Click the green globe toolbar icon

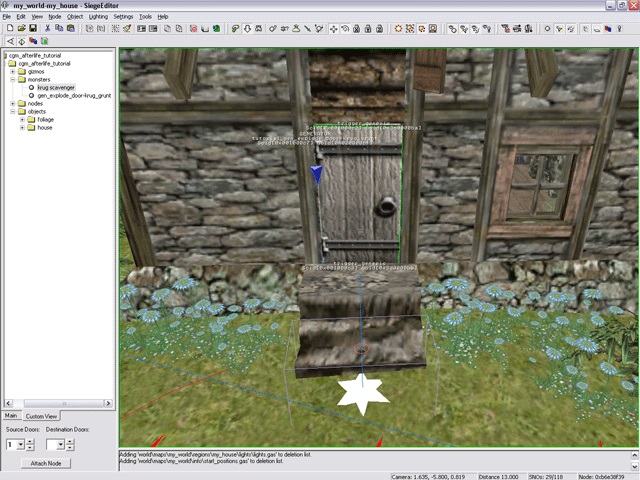click(x=216, y=29)
